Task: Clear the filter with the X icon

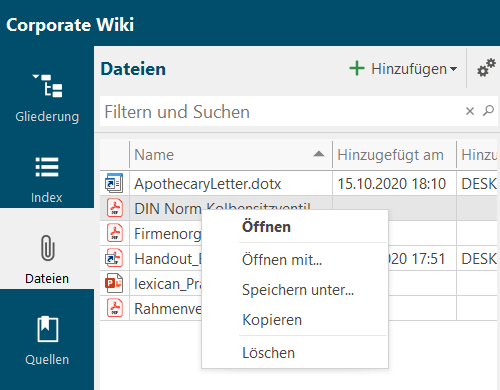Action: [x=470, y=111]
